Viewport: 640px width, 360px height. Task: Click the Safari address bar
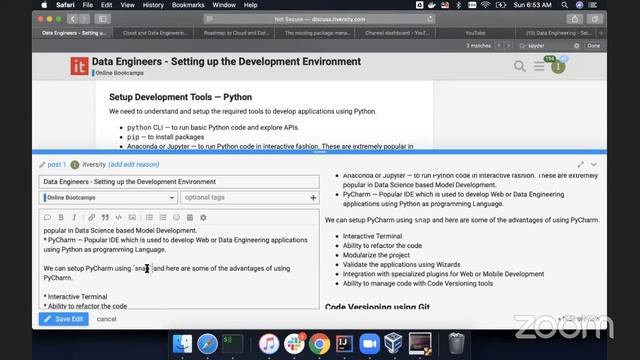(x=320, y=19)
